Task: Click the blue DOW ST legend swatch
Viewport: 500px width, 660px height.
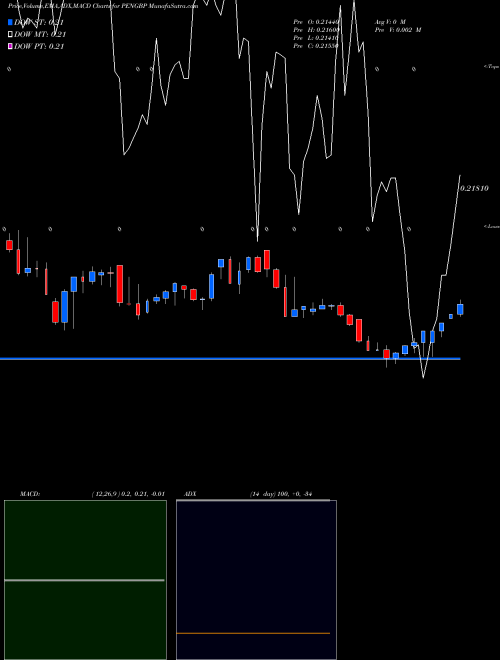Action: 10,22
